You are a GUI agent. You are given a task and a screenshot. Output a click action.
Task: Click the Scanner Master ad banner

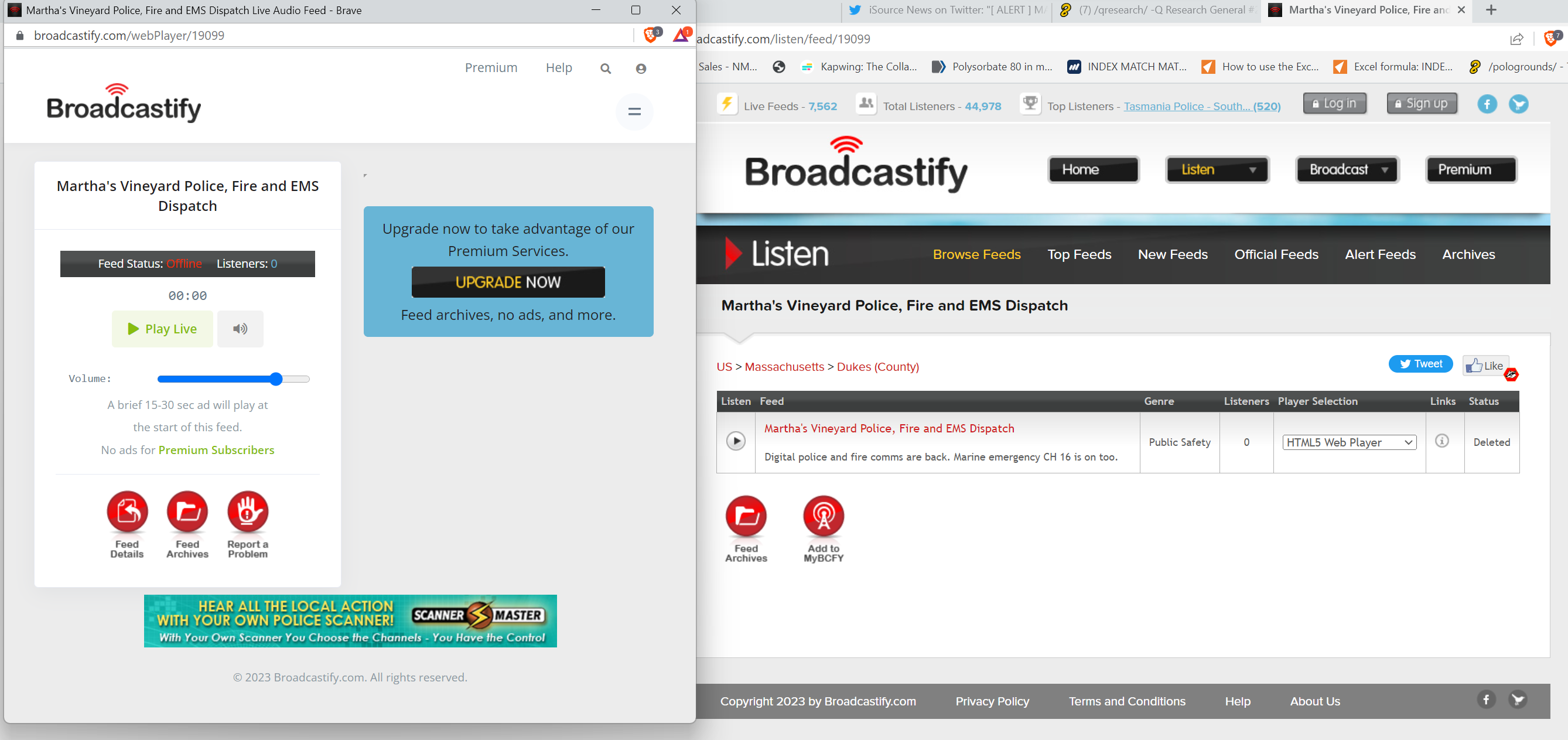tap(351, 621)
